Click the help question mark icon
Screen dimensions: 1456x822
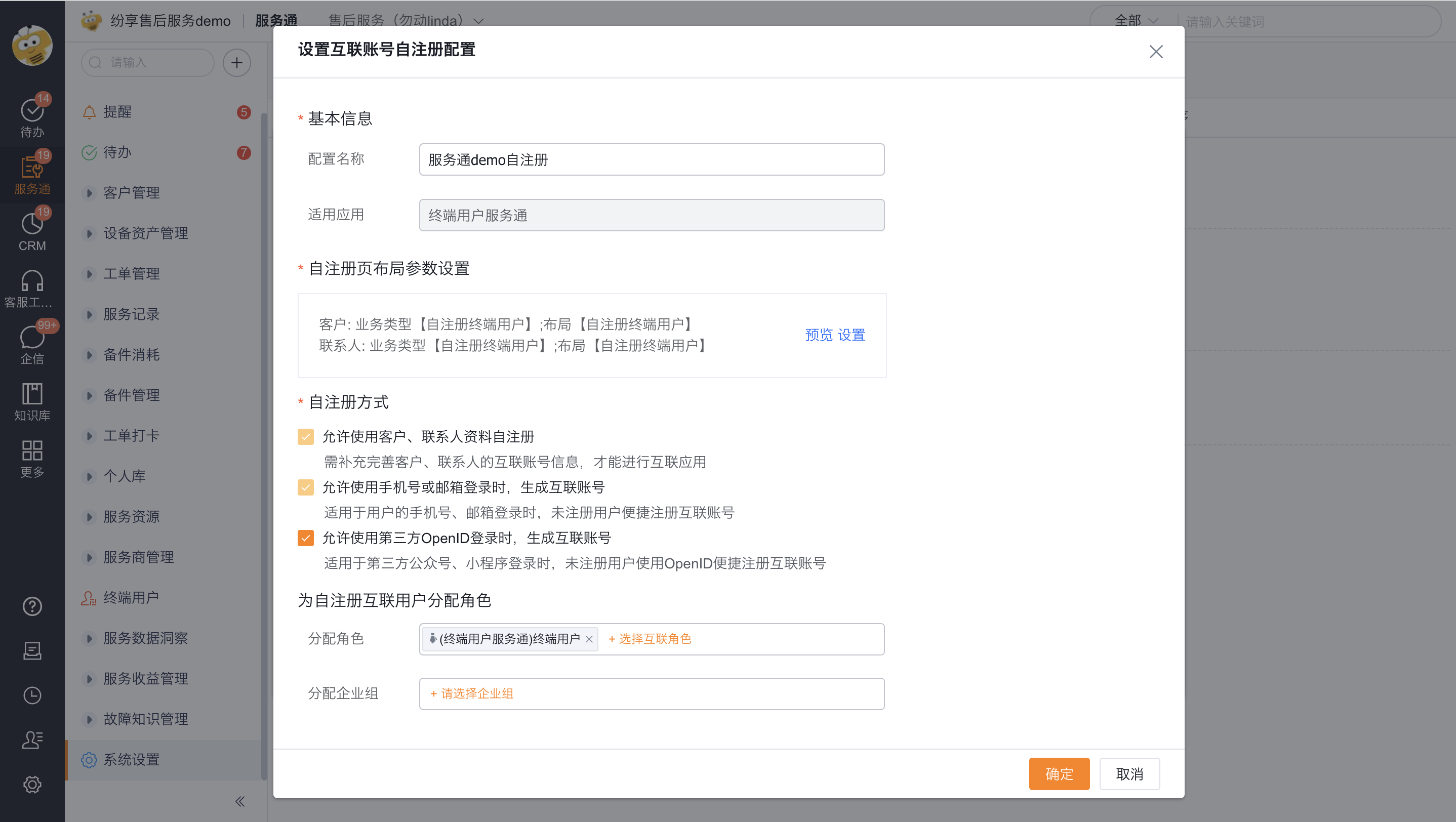32,606
